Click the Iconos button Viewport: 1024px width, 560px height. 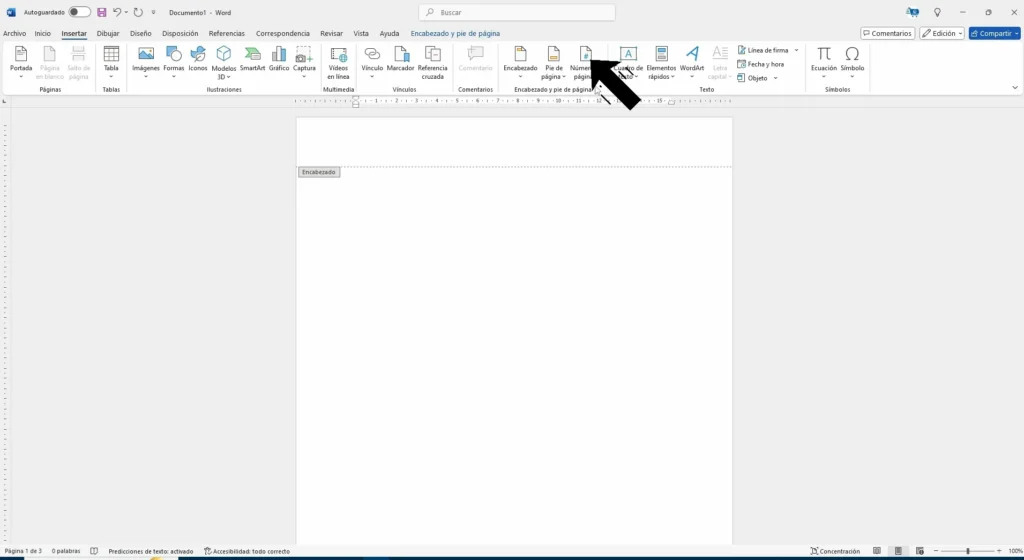tap(198, 59)
